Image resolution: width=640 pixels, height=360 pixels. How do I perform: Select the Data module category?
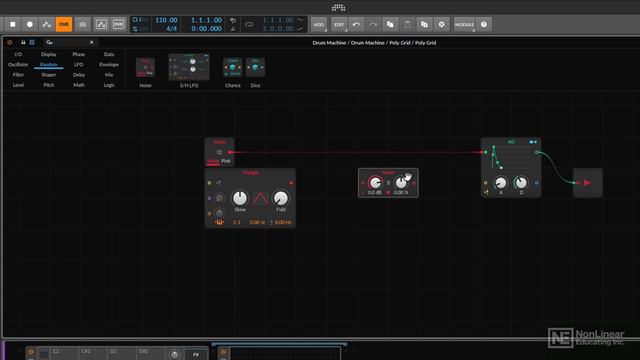point(109,54)
